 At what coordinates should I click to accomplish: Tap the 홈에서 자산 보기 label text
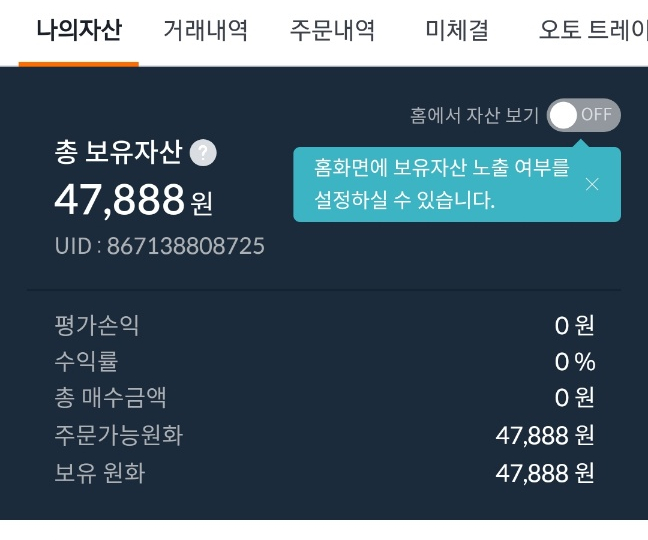coord(474,115)
